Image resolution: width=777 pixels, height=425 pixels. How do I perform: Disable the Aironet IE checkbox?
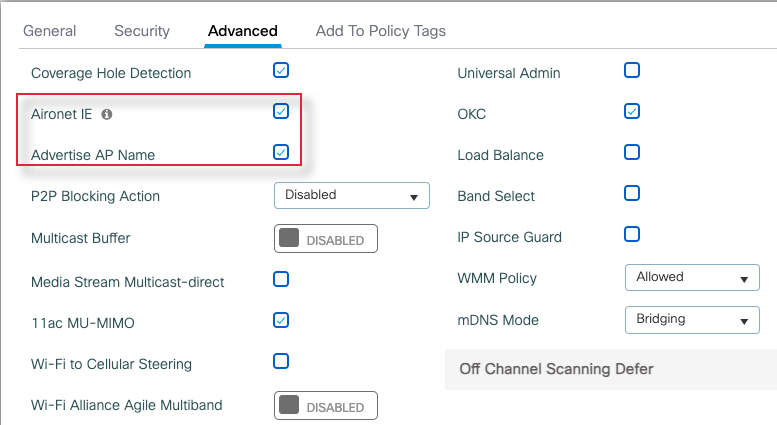(x=281, y=112)
